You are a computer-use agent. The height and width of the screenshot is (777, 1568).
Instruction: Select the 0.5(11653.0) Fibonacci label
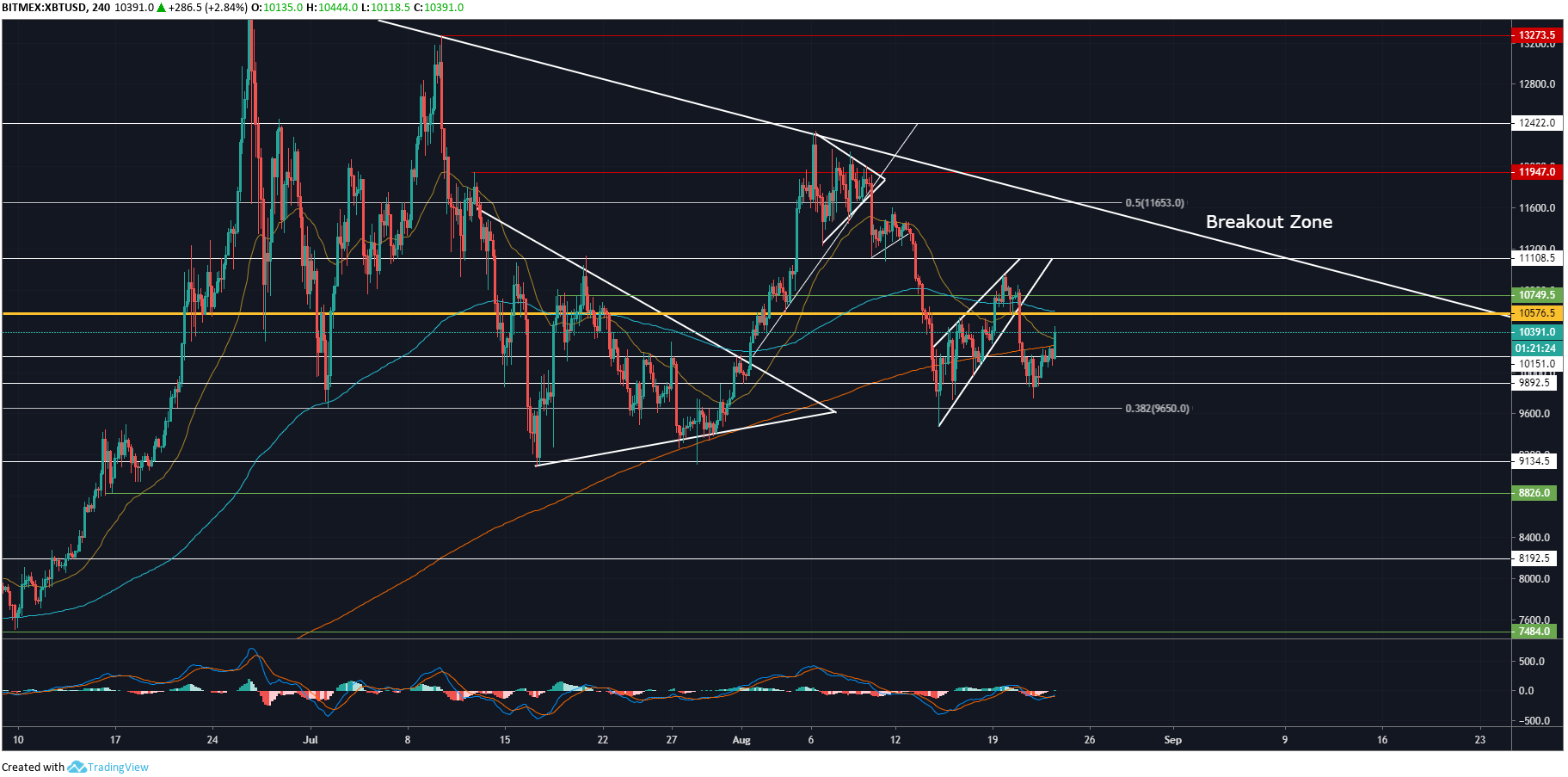point(1154,203)
